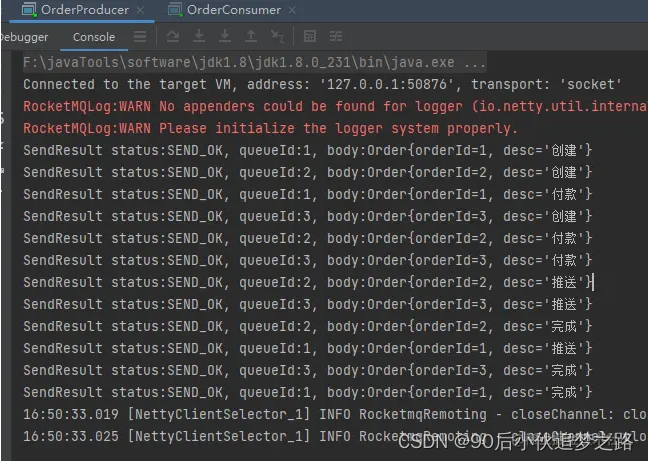650x461 pixels.
Task: Click the Step Into arrow beside Step Over
Action: [199, 36]
